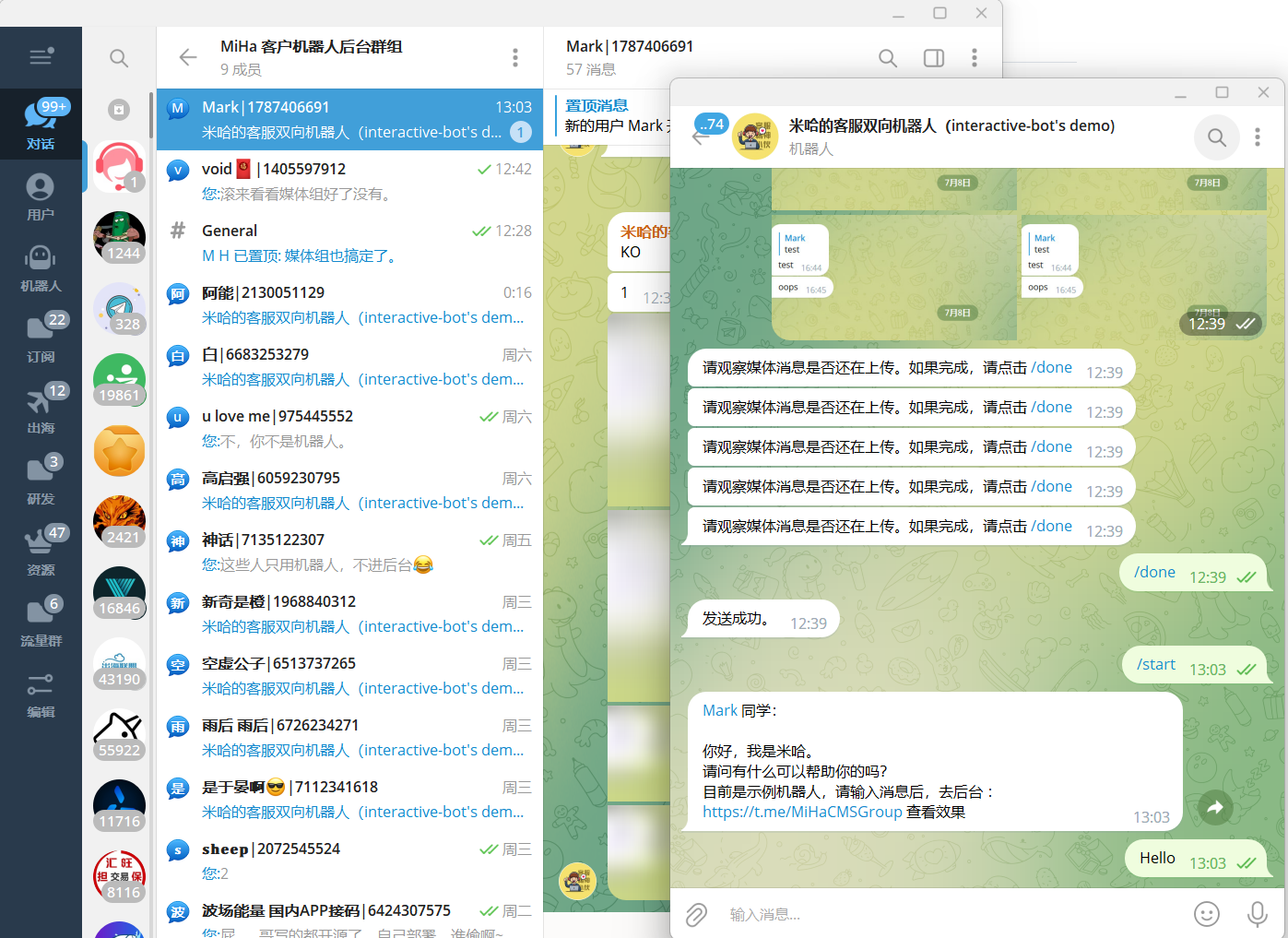
Task: Open topic 阿能|2130051129
Action: click(x=349, y=304)
